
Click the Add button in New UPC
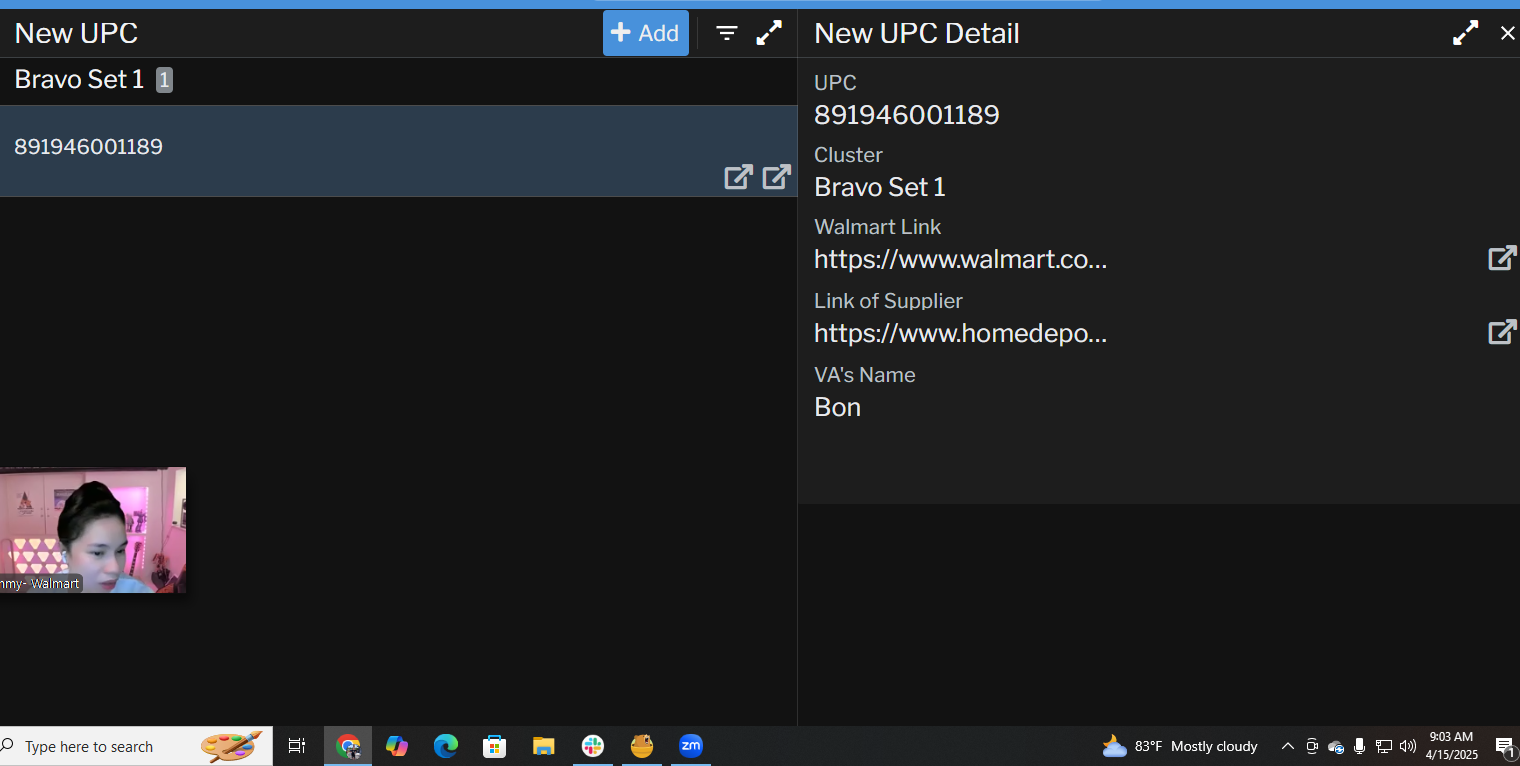tap(645, 33)
